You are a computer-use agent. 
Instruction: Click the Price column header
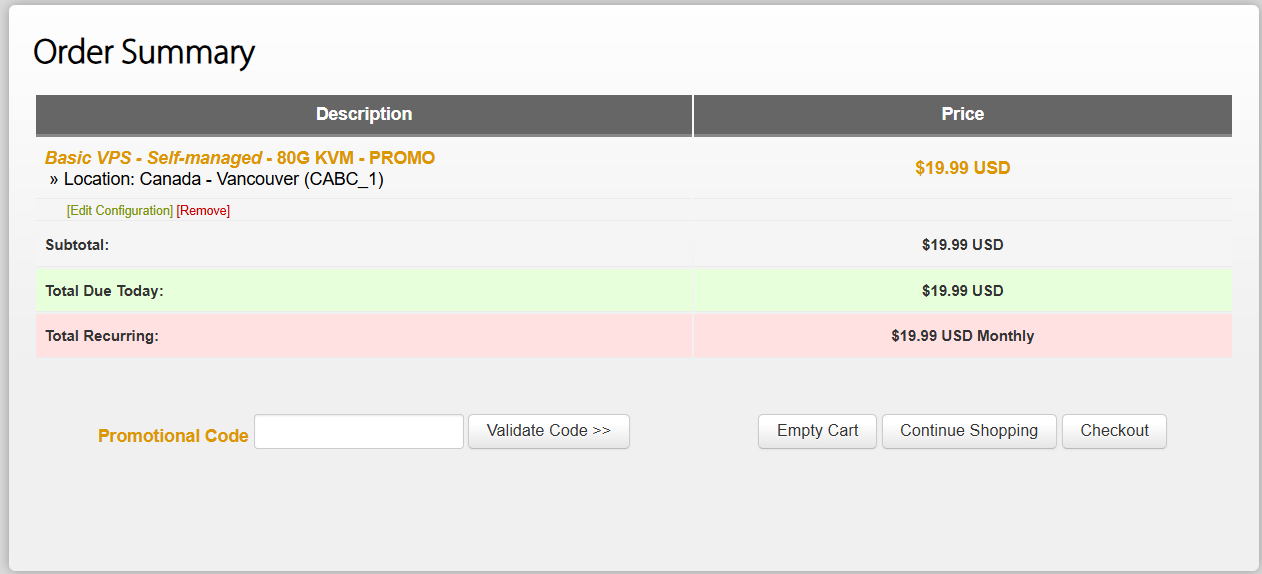963,115
